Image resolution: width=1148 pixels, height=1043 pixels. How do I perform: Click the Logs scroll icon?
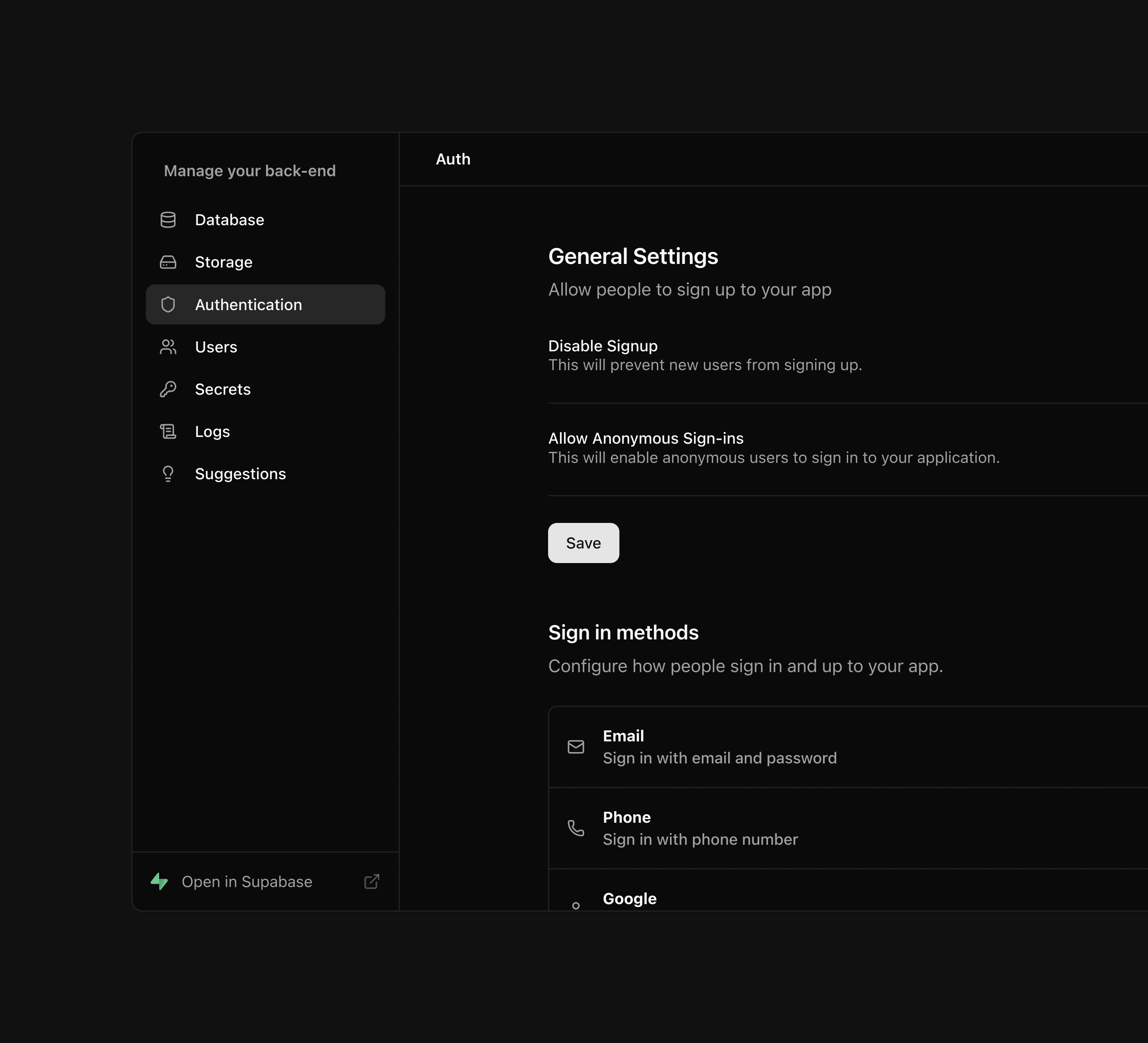coord(168,432)
